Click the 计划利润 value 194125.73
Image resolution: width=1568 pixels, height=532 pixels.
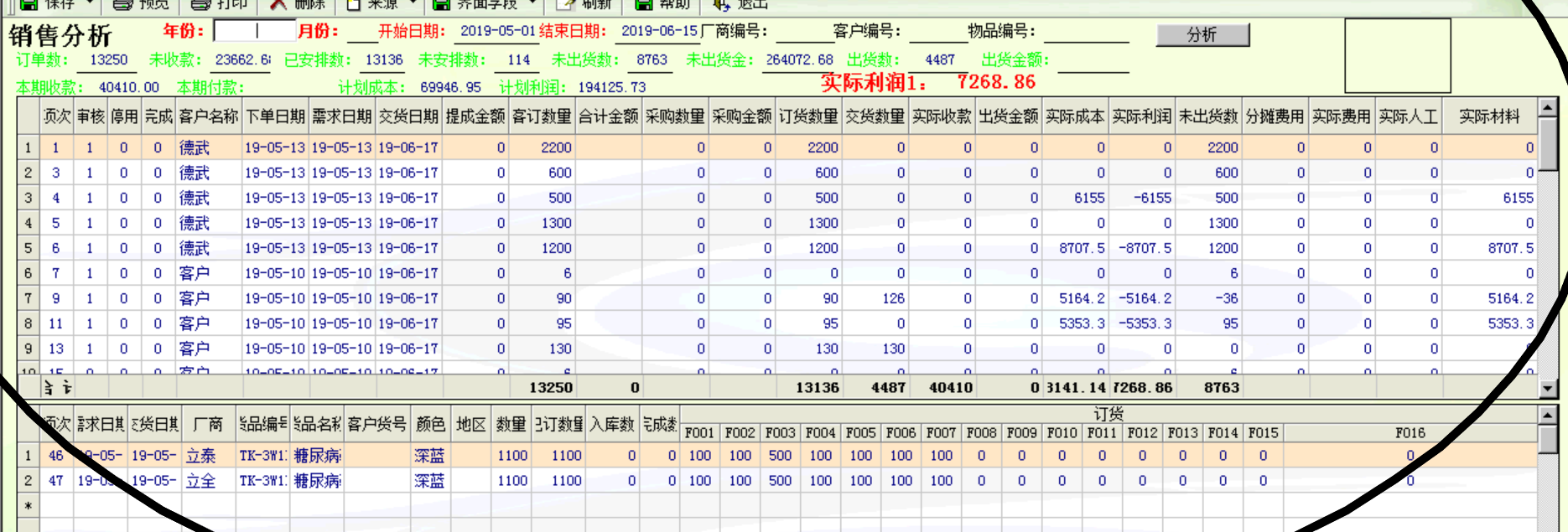click(612, 87)
